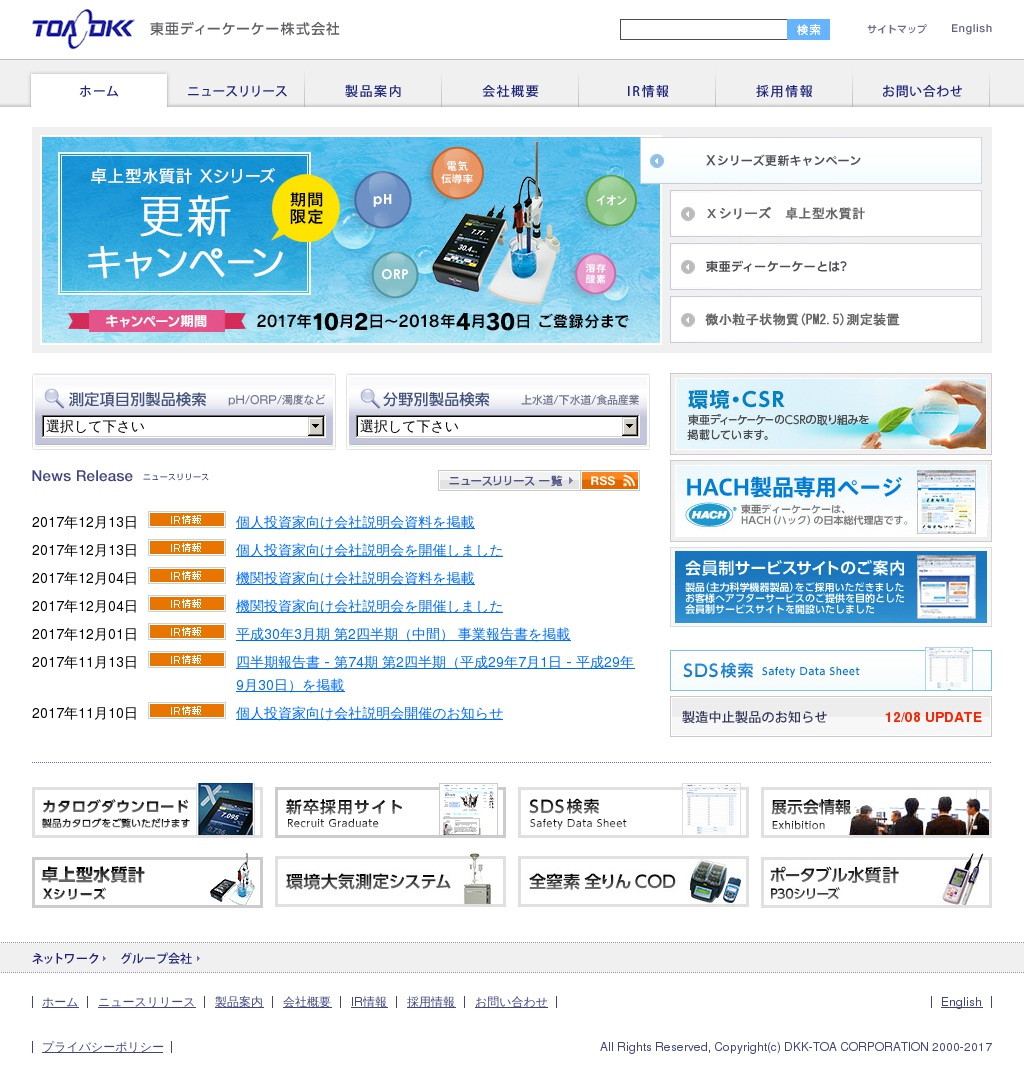Click the HACH logo badge

pos(709,515)
